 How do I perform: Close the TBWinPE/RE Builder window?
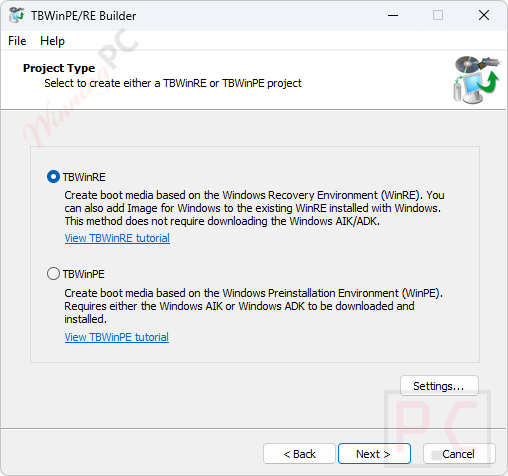click(484, 15)
